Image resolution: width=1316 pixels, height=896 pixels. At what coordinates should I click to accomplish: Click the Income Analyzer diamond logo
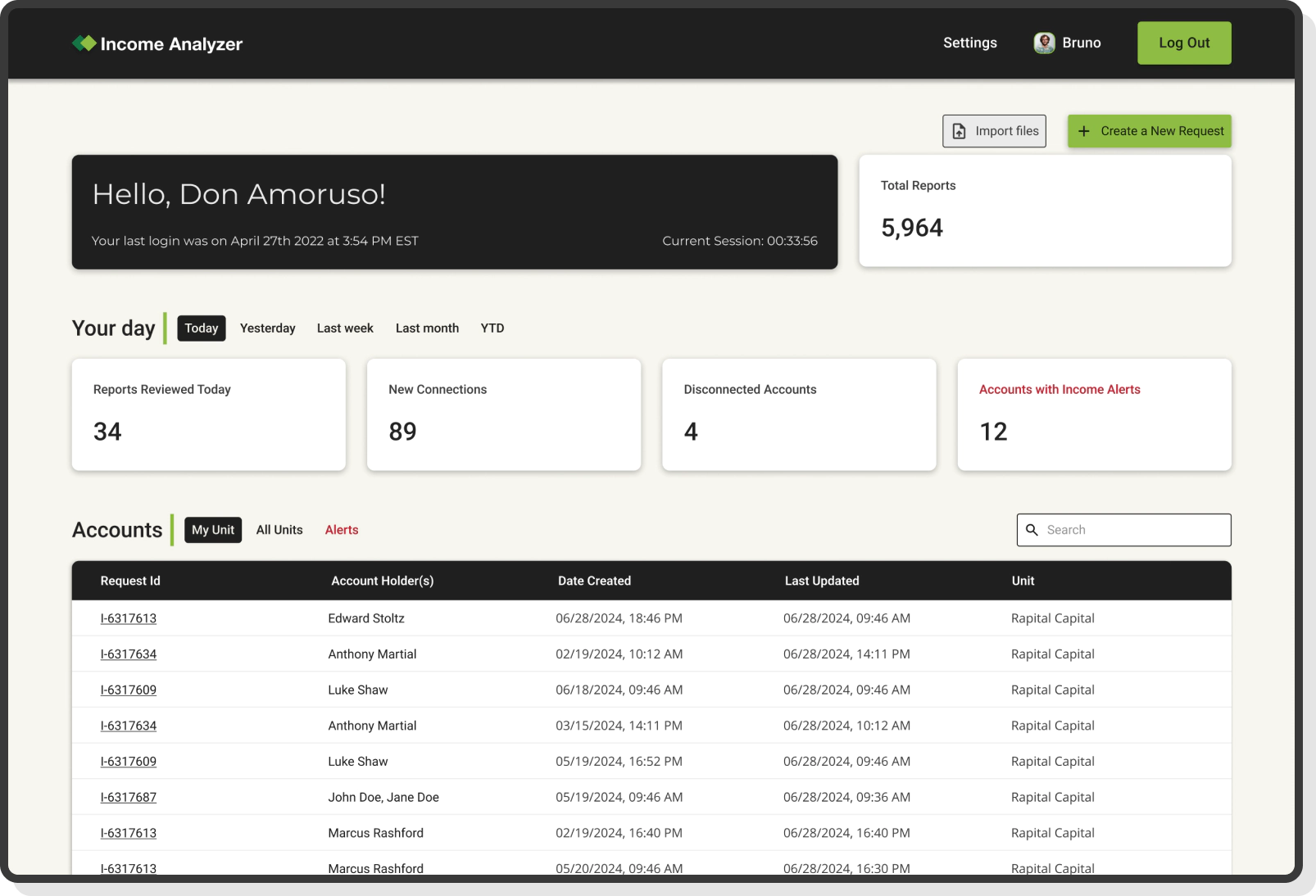tap(84, 43)
